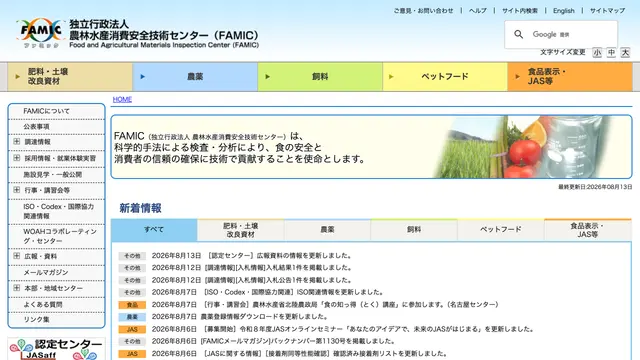Expand the 行事・講習会等 plus icon
640x360 pixels.
click(x=17, y=190)
